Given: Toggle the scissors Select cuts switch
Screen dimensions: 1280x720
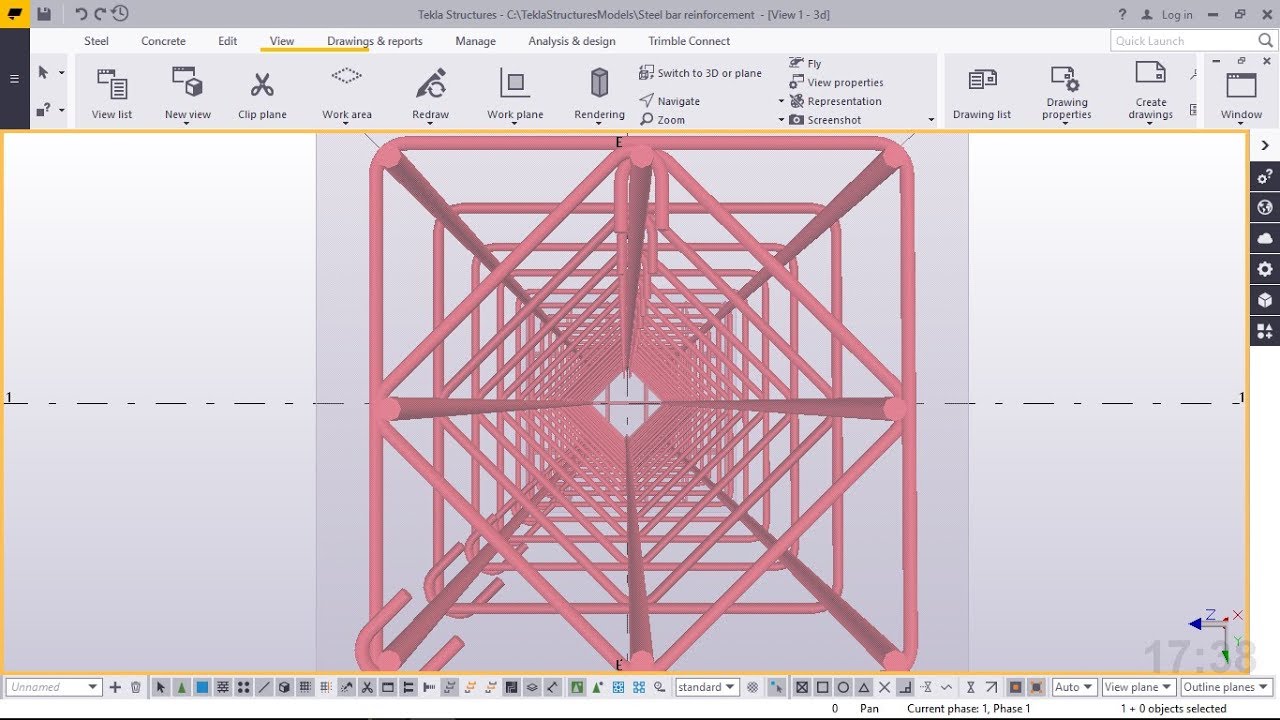Looking at the screenshot, I should point(367,687).
